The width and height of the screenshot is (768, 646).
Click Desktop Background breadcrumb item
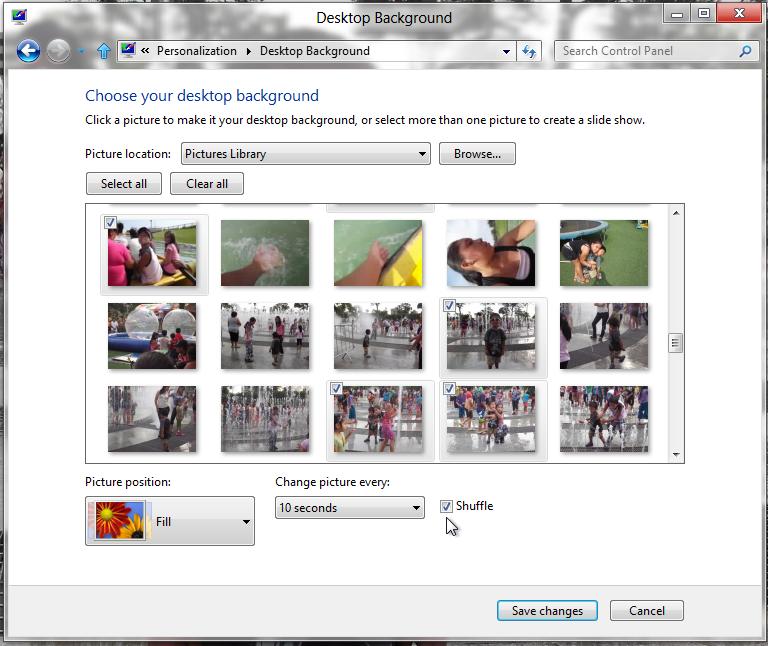point(314,51)
